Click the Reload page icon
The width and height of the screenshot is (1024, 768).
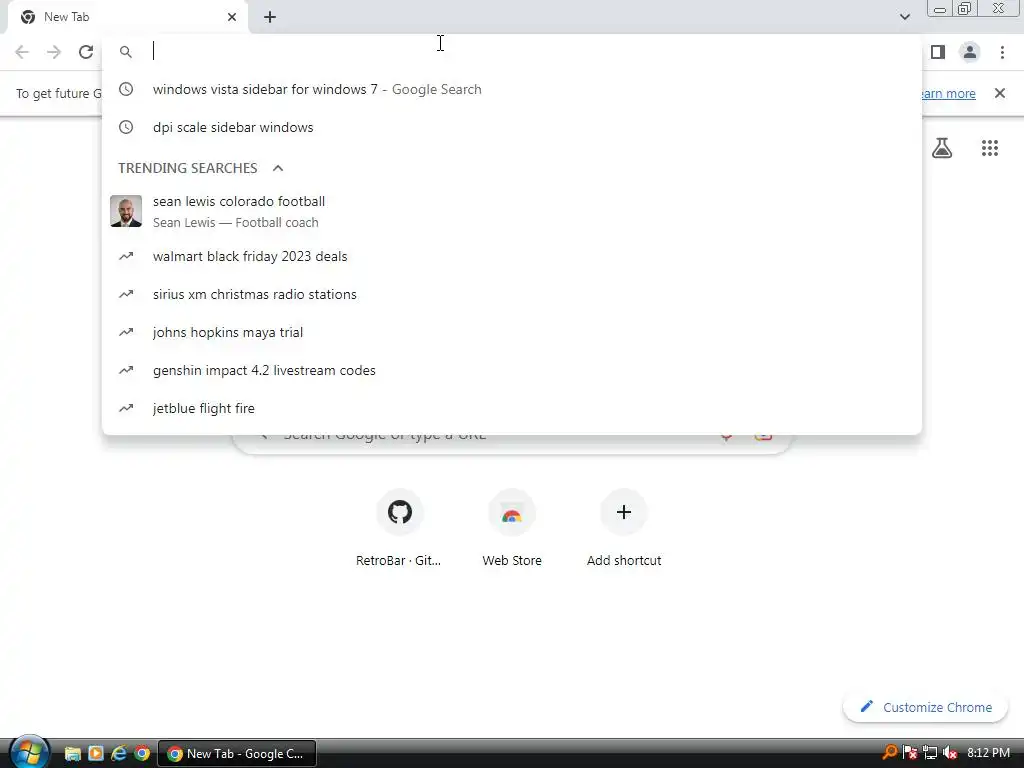pos(86,52)
